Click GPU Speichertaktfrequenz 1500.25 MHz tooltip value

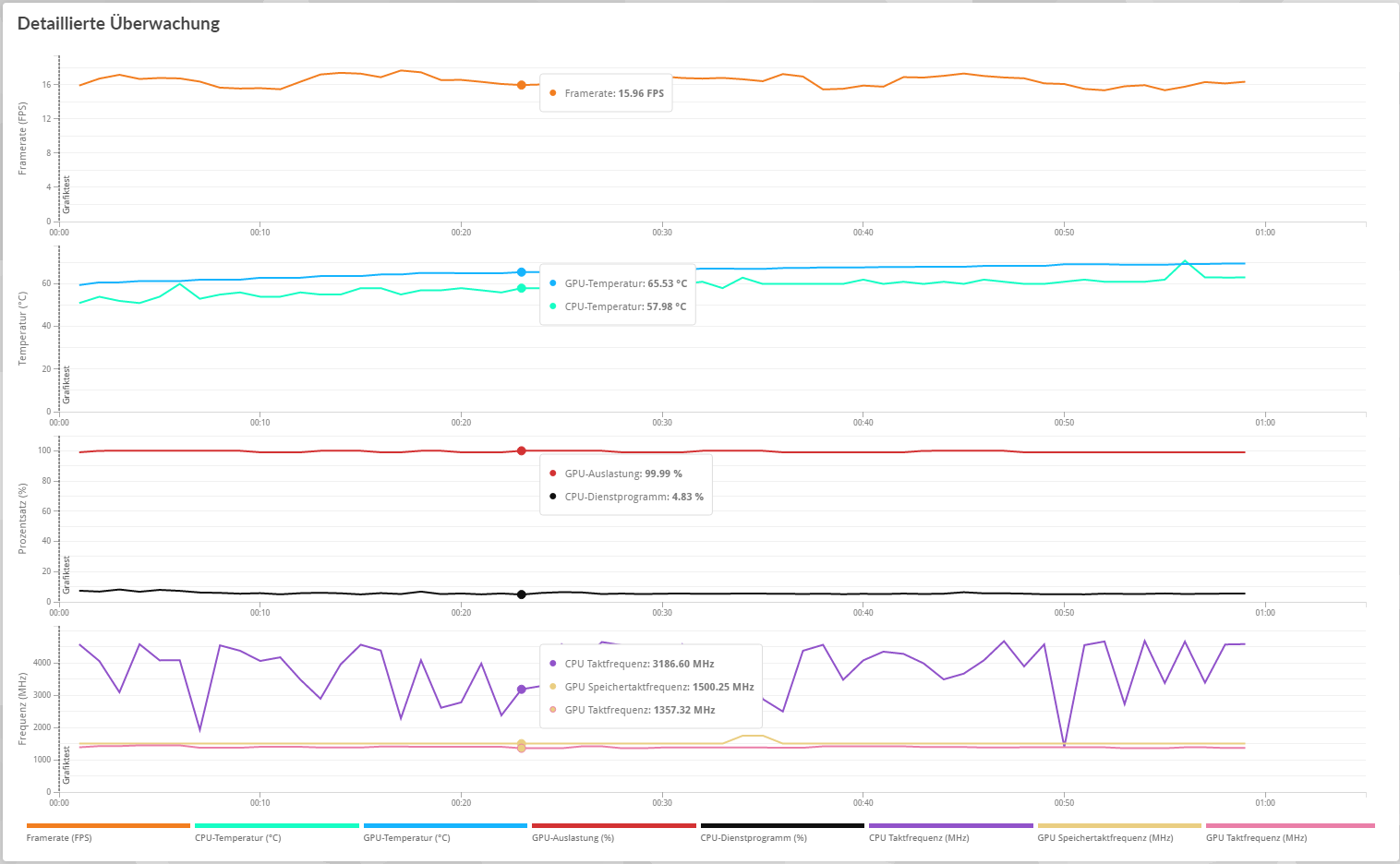pyautogui.click(x=722, y=688)
